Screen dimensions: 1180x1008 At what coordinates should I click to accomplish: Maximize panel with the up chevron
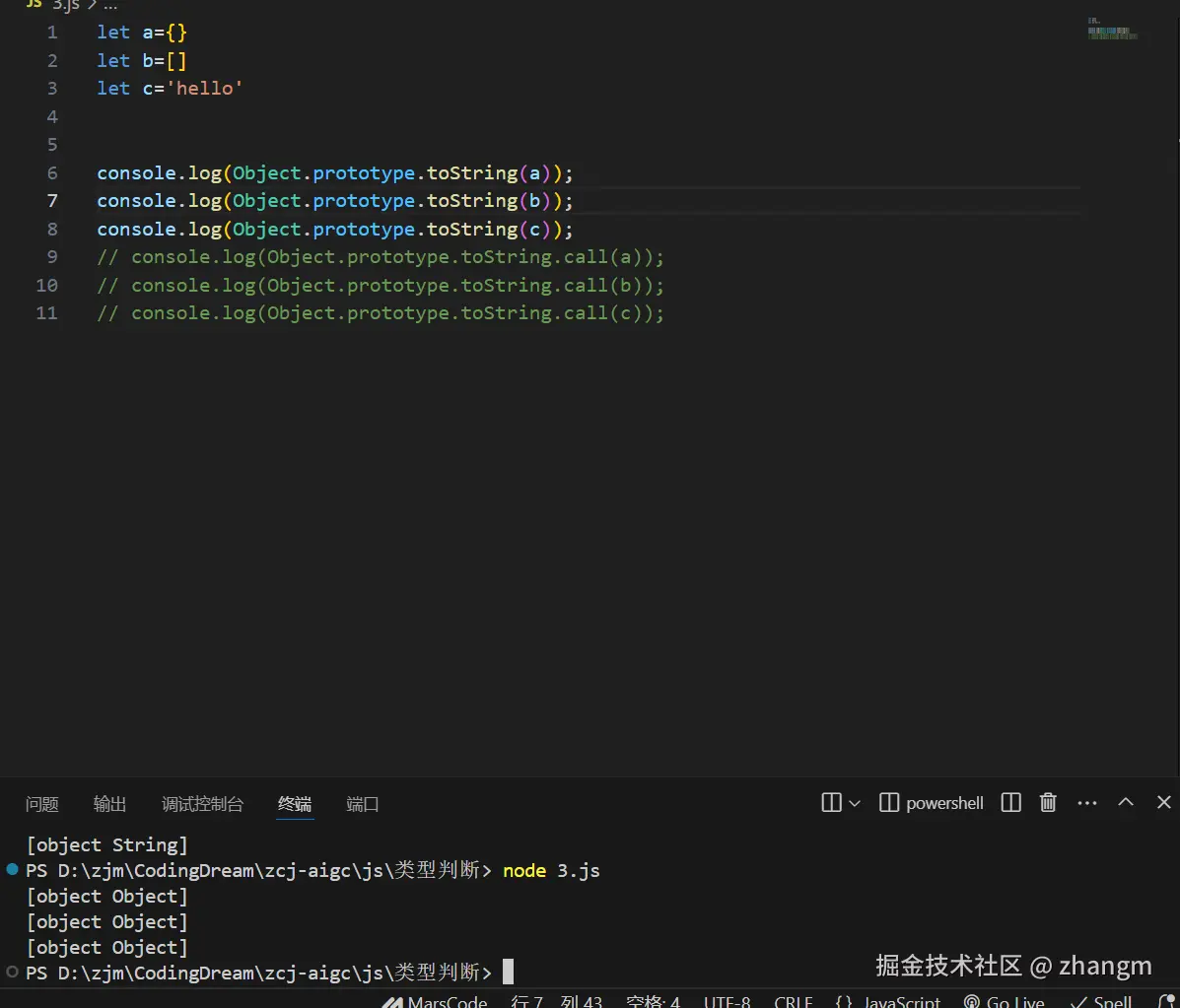click(1126, 802)
